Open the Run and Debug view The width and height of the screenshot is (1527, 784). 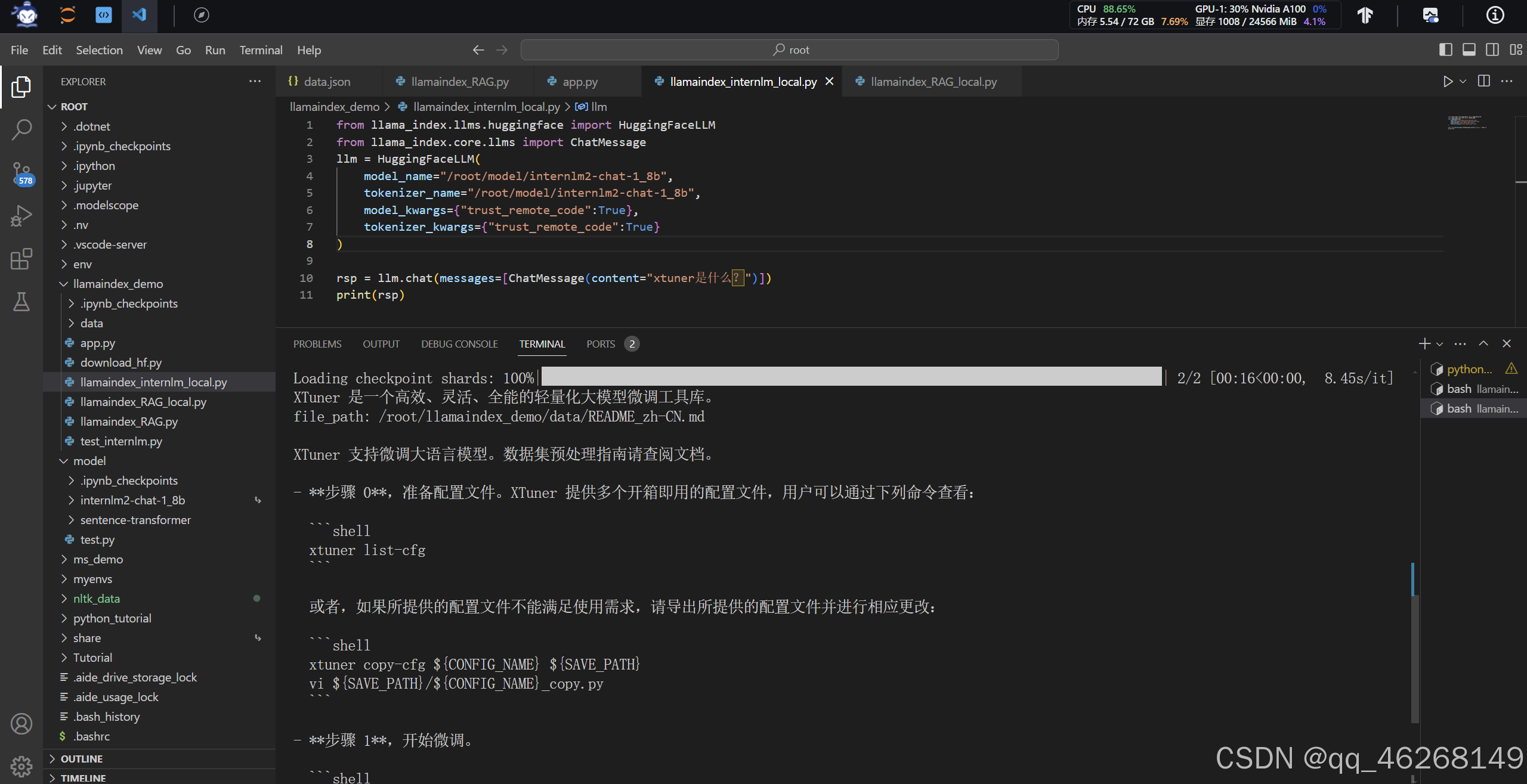(21, 216)
